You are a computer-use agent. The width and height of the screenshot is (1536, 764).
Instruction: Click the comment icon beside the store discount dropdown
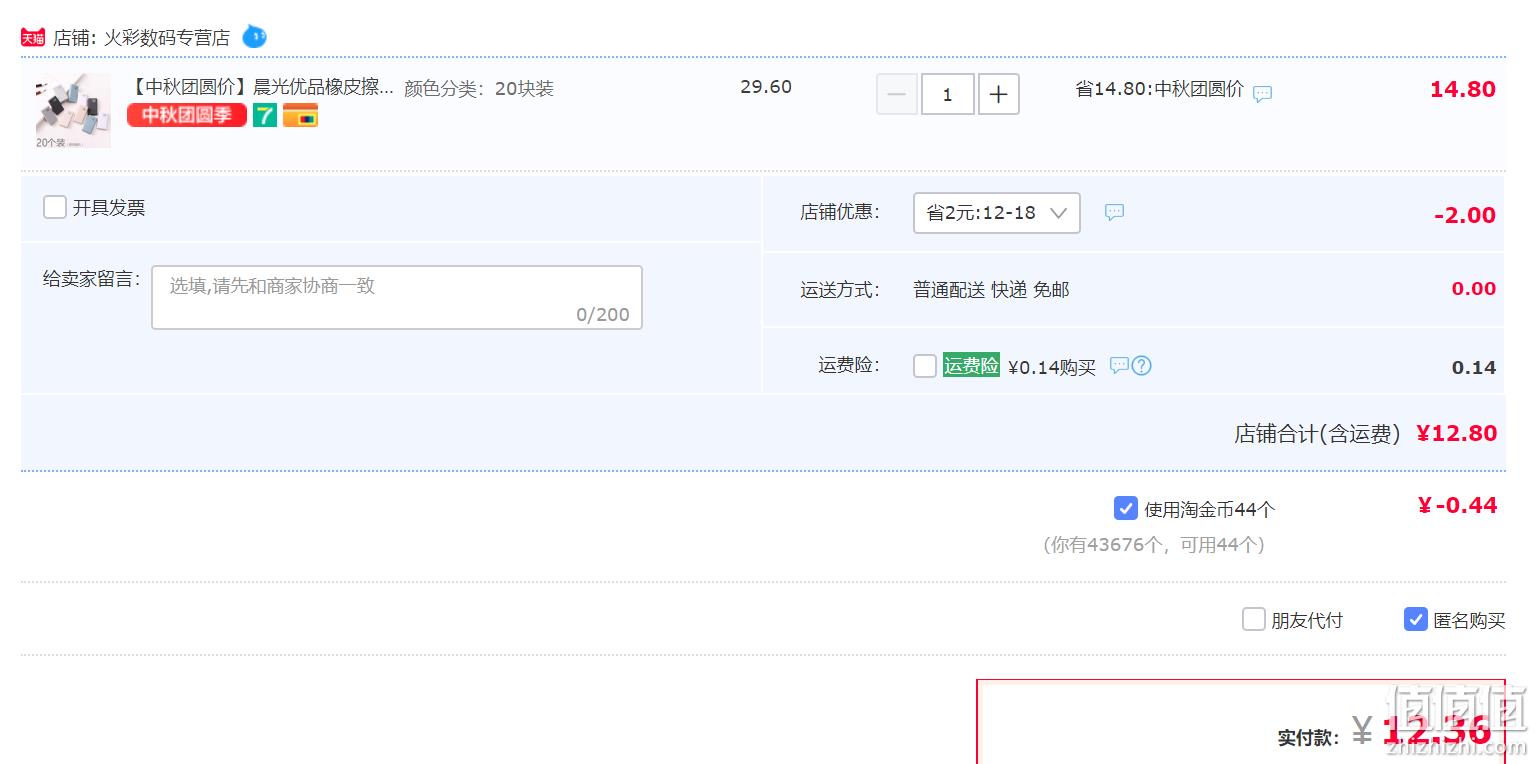(1114, 212)
